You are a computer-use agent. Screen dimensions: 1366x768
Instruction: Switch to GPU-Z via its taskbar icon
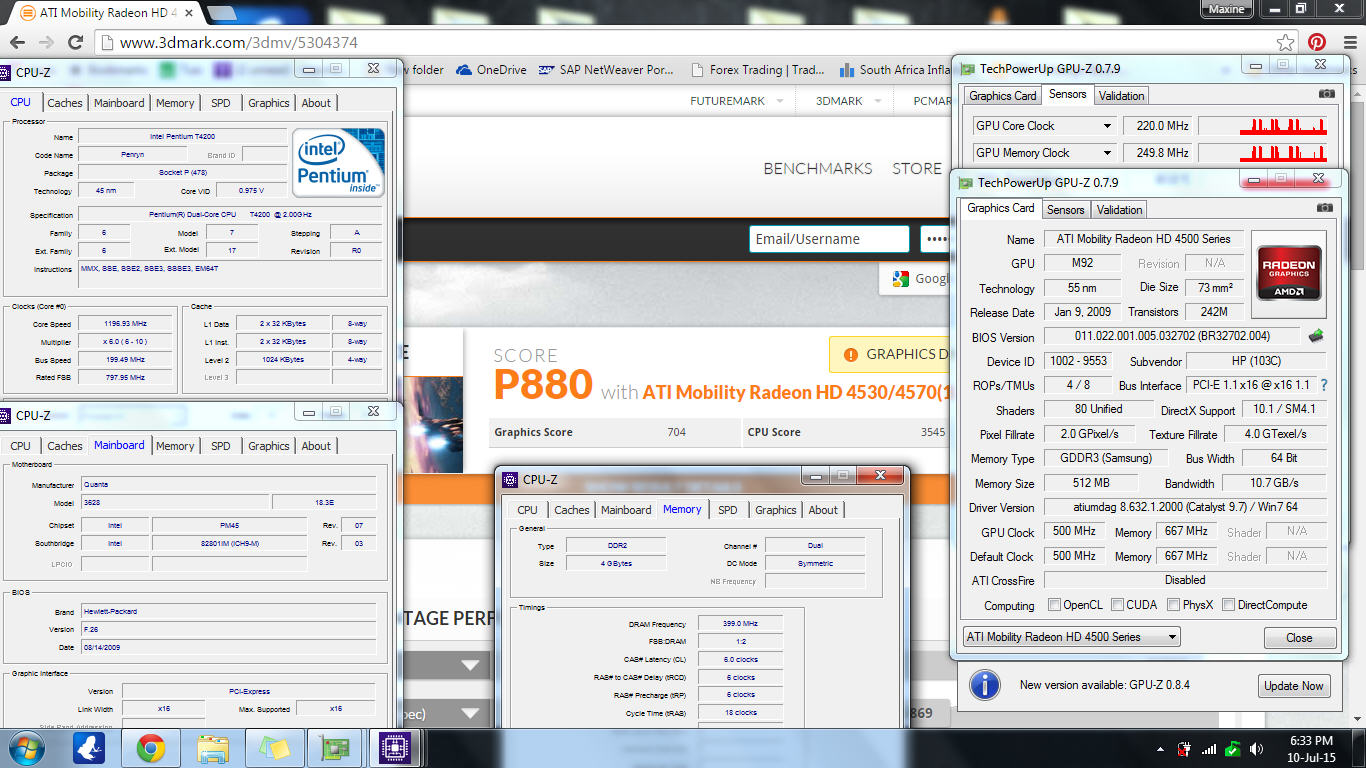(x=335, y=748)
